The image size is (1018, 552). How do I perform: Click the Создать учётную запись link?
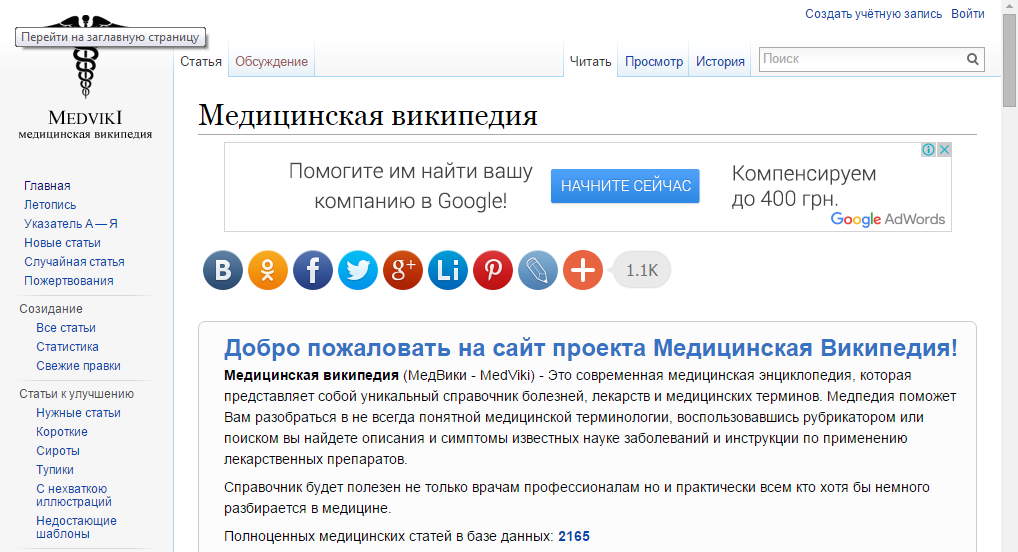(873, 14)
